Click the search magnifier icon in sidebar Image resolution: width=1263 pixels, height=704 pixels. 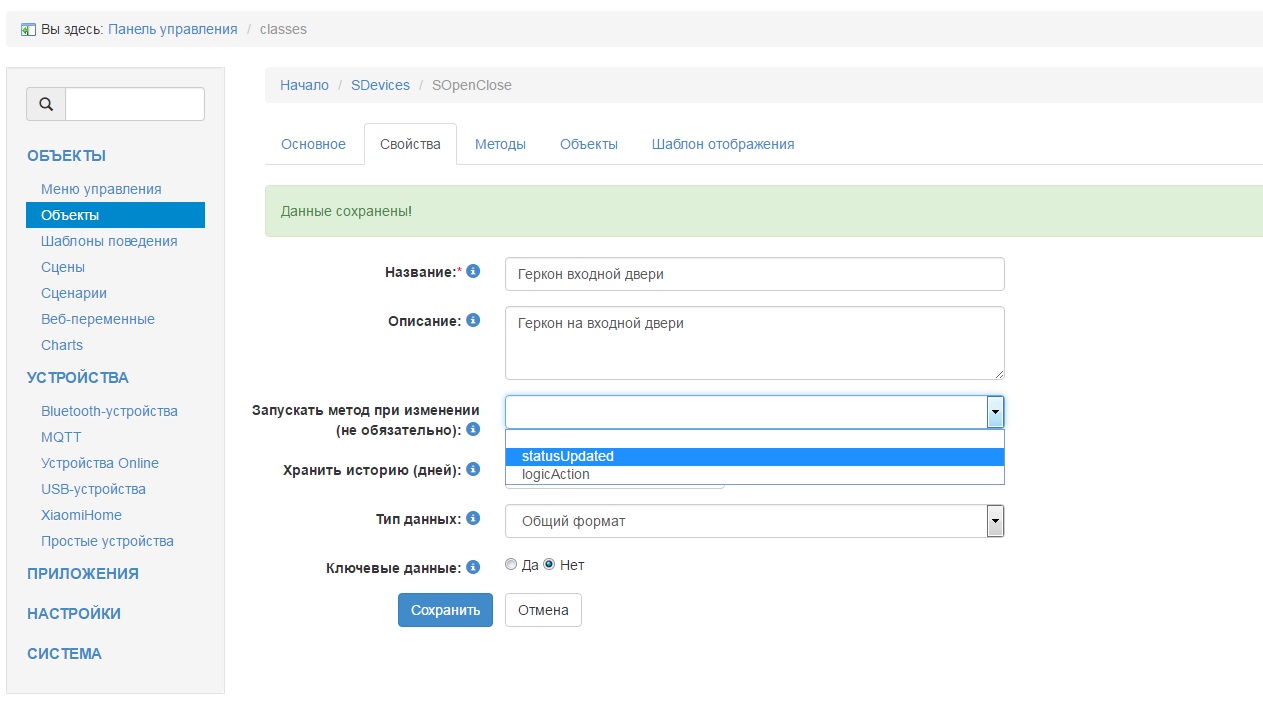pos(46,104)
